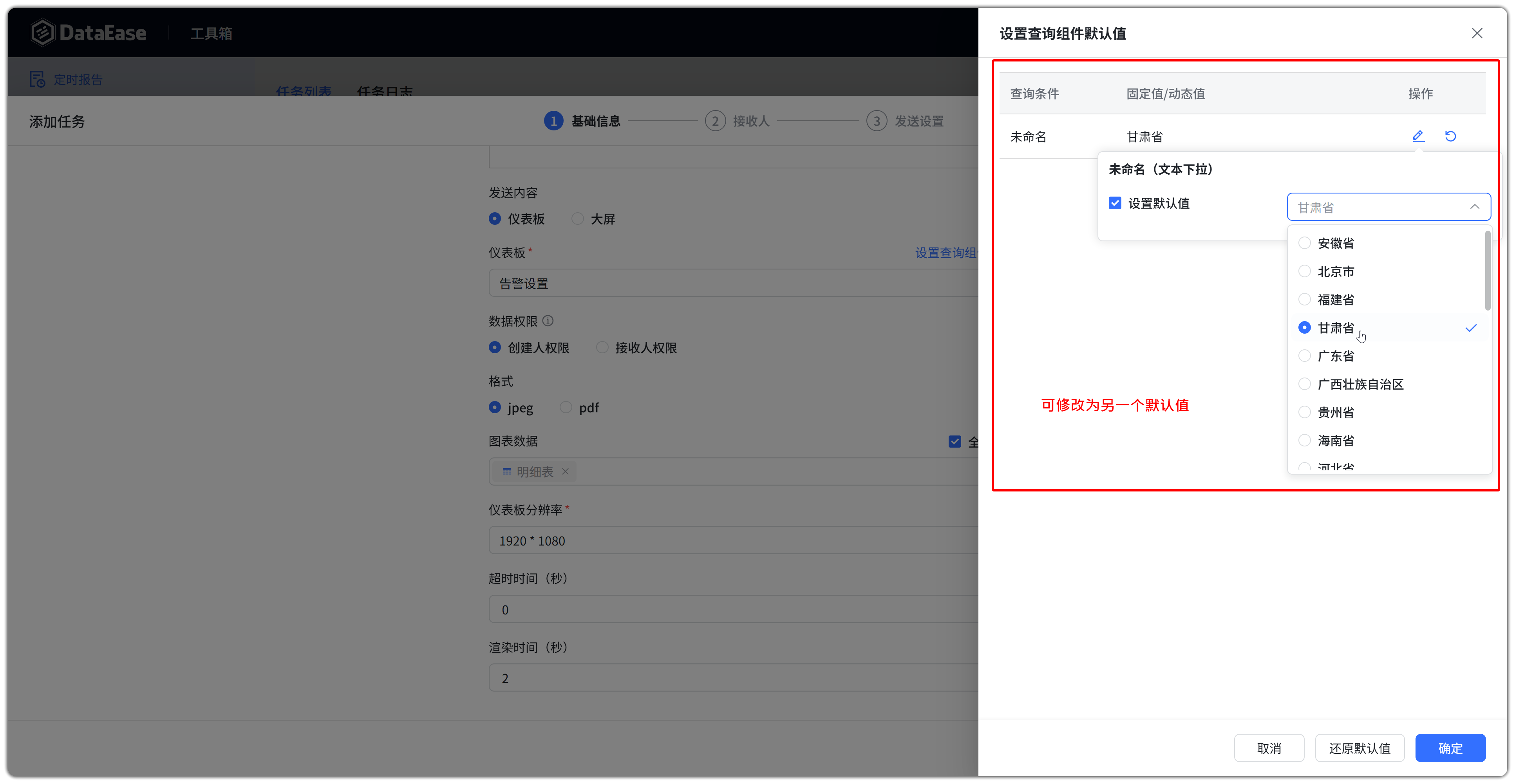Click the 甘肃省 value in the table row
Image resolution: width=1515 pixels, height=784 pixels.
1144,137
